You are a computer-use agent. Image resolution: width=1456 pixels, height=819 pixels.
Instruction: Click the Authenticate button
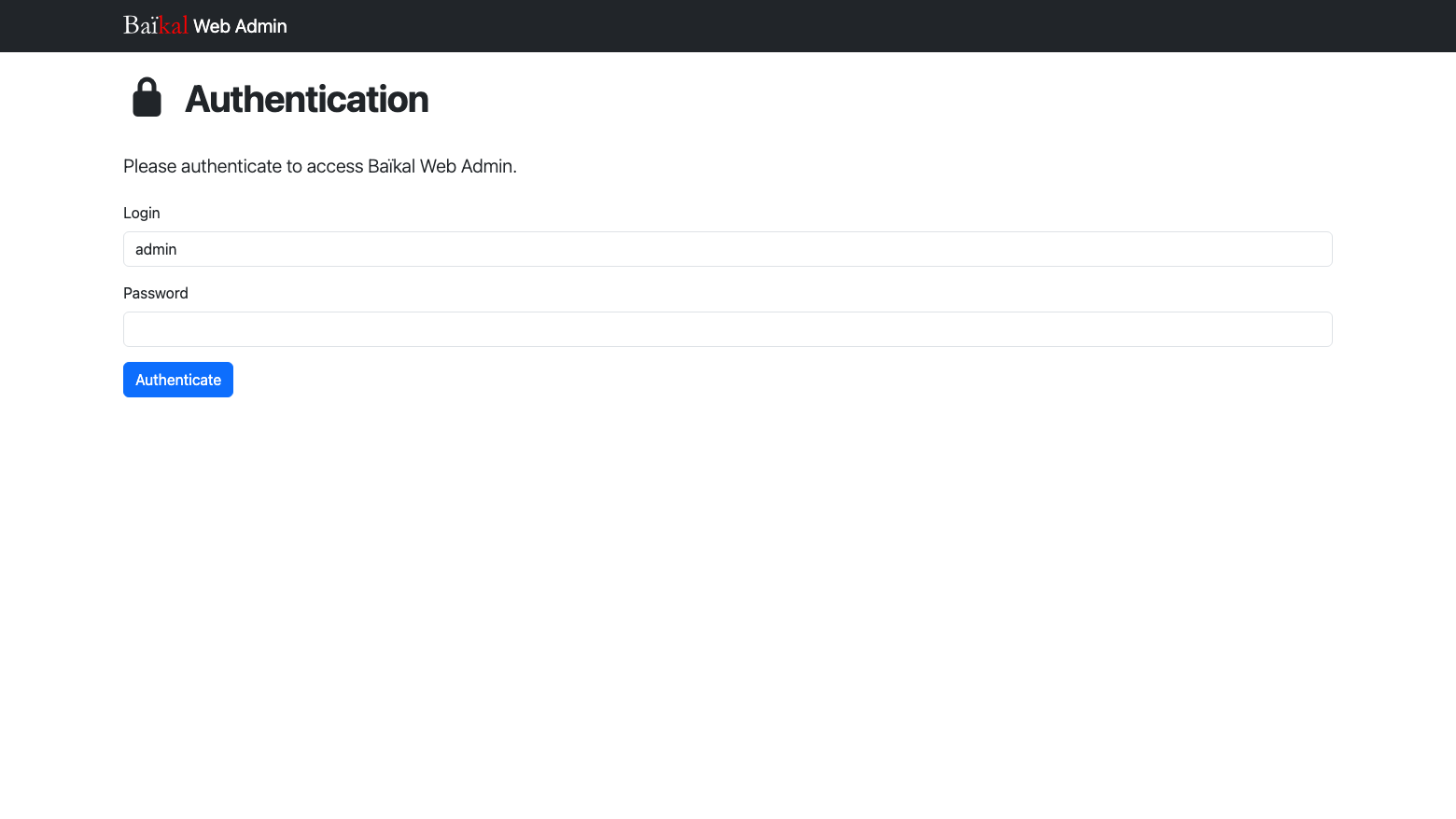[178, 380]
